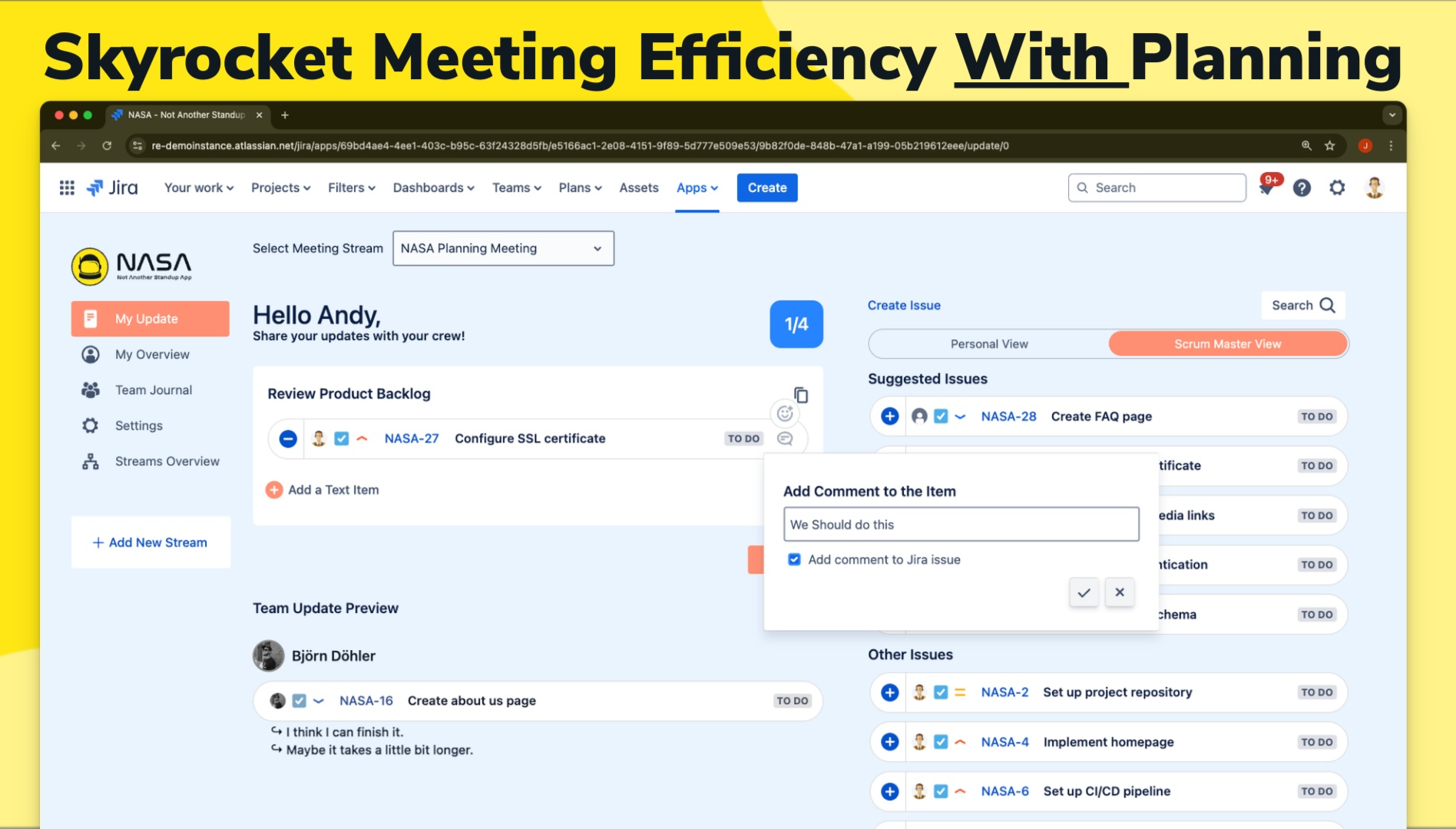Add NASA-6 Set up CI/CD pipeline with plus icon
This screenshot has height=829, width=1456.
(889, 791)
